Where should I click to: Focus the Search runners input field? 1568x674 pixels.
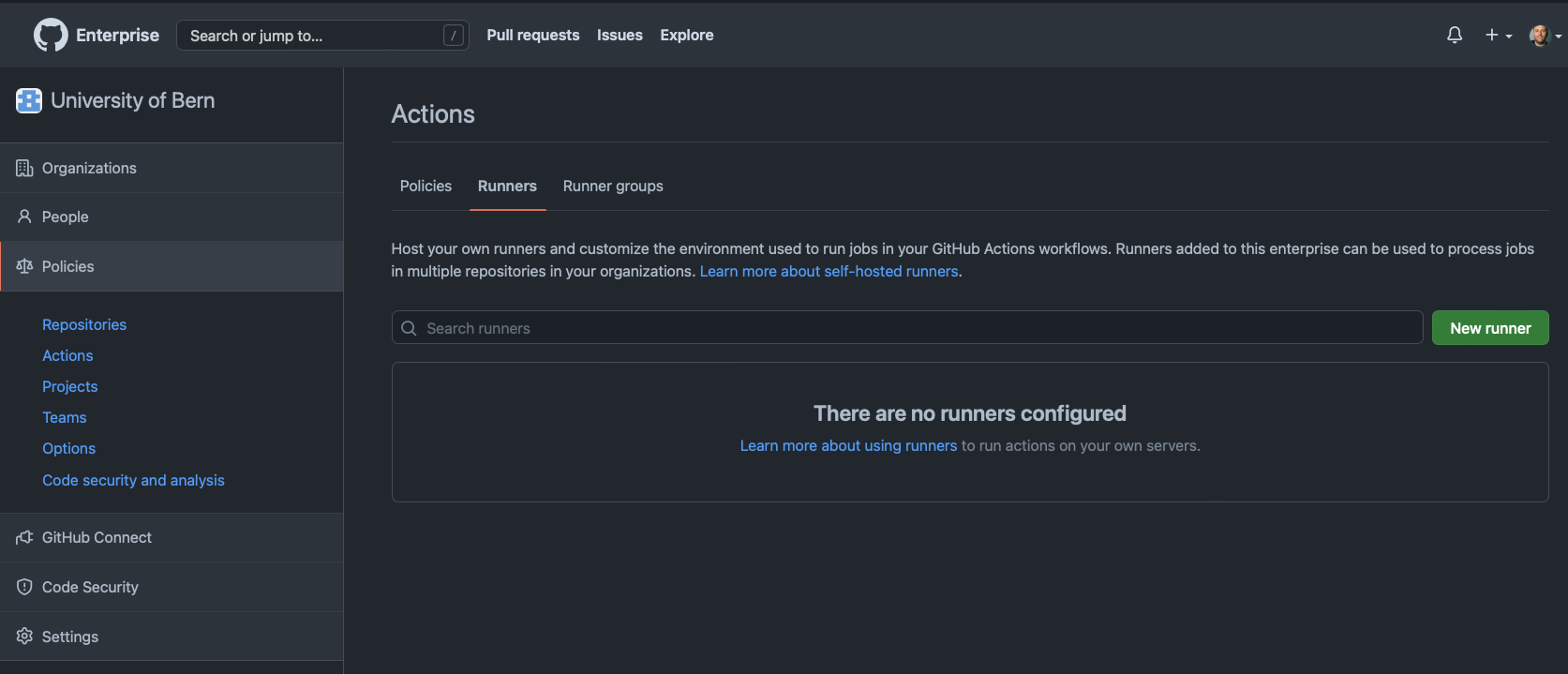[x=907, y=328]
